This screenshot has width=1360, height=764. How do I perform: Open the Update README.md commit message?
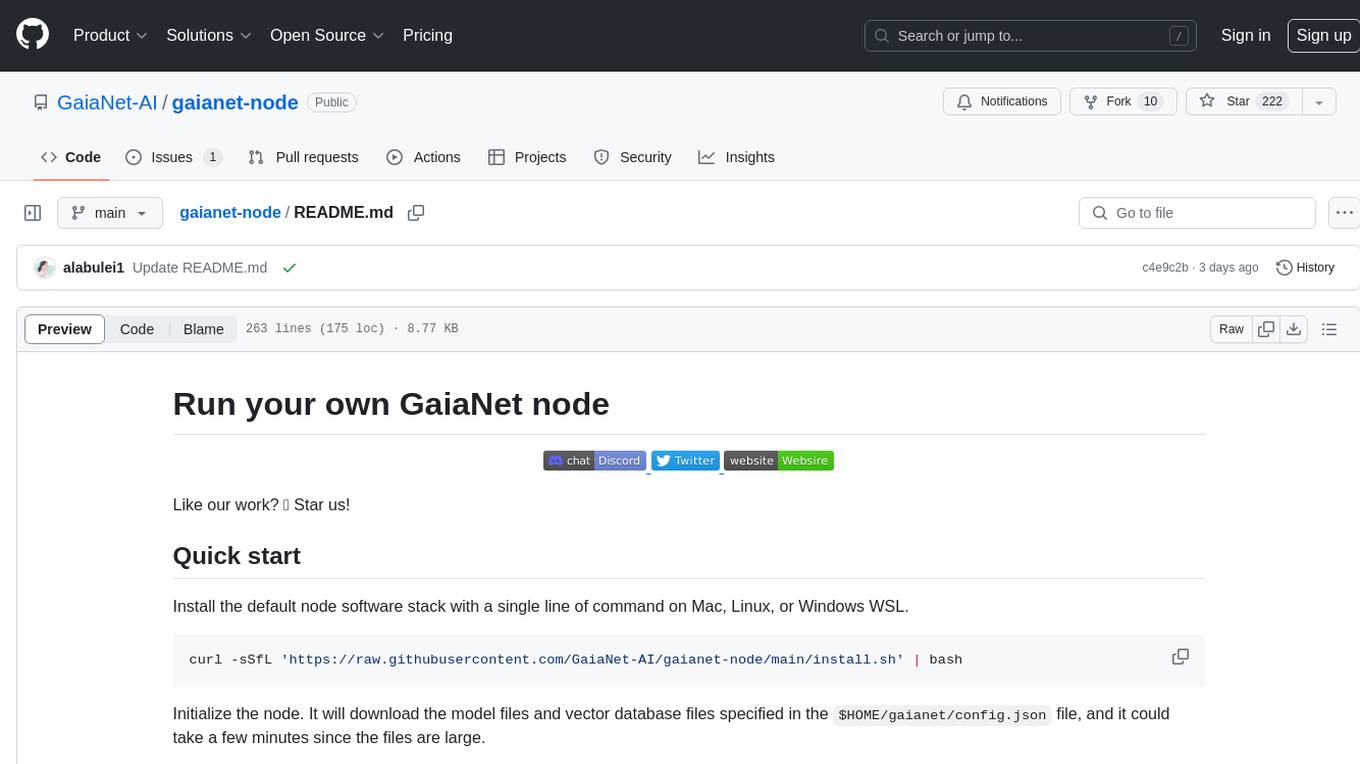coord(200,268)
